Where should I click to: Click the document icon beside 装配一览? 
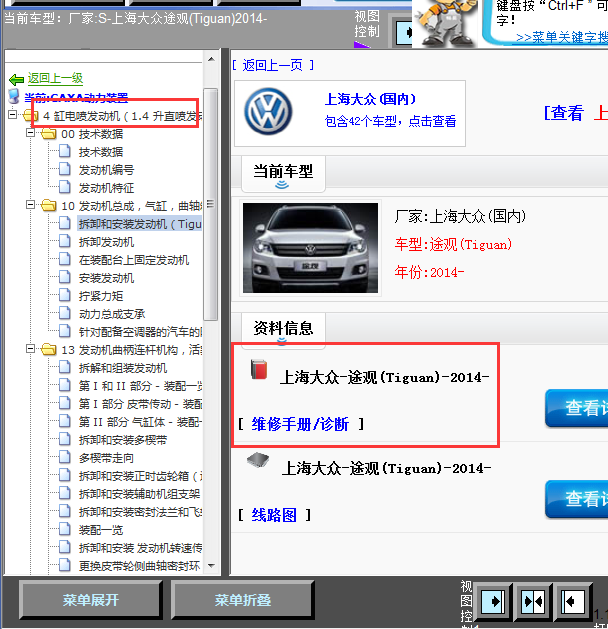click(64, 529)
